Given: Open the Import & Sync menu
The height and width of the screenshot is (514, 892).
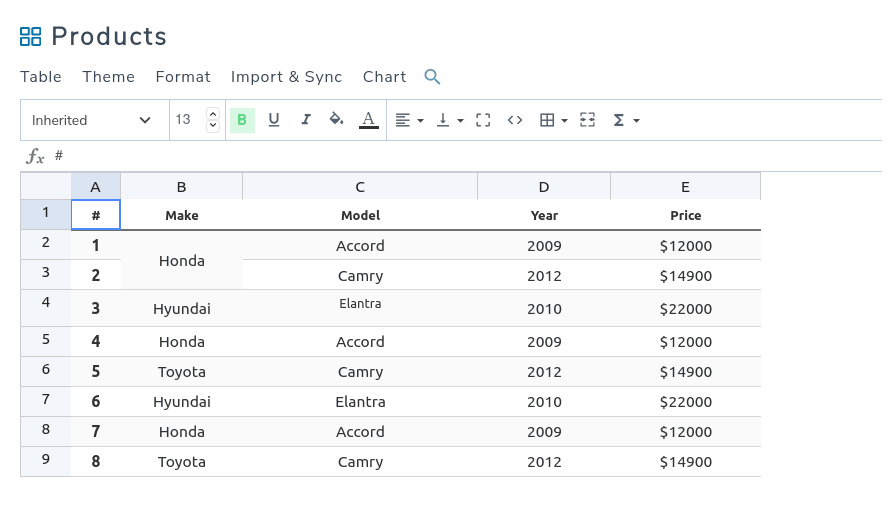Looking at the screenshot, I should tap(287, 77).
